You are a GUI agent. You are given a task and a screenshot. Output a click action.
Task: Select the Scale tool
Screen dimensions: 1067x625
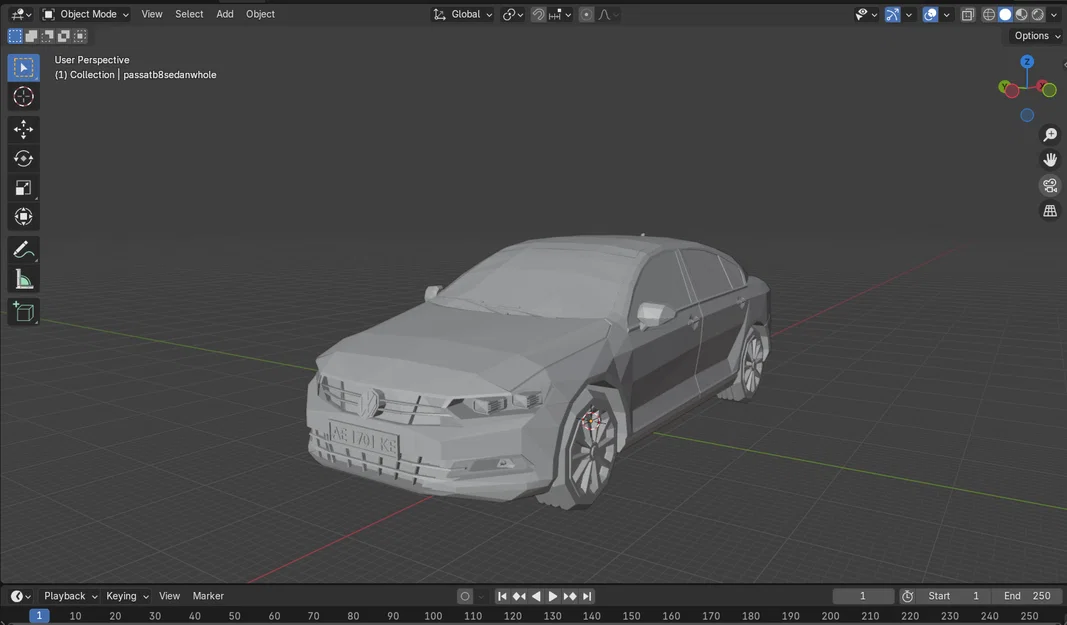23,187
